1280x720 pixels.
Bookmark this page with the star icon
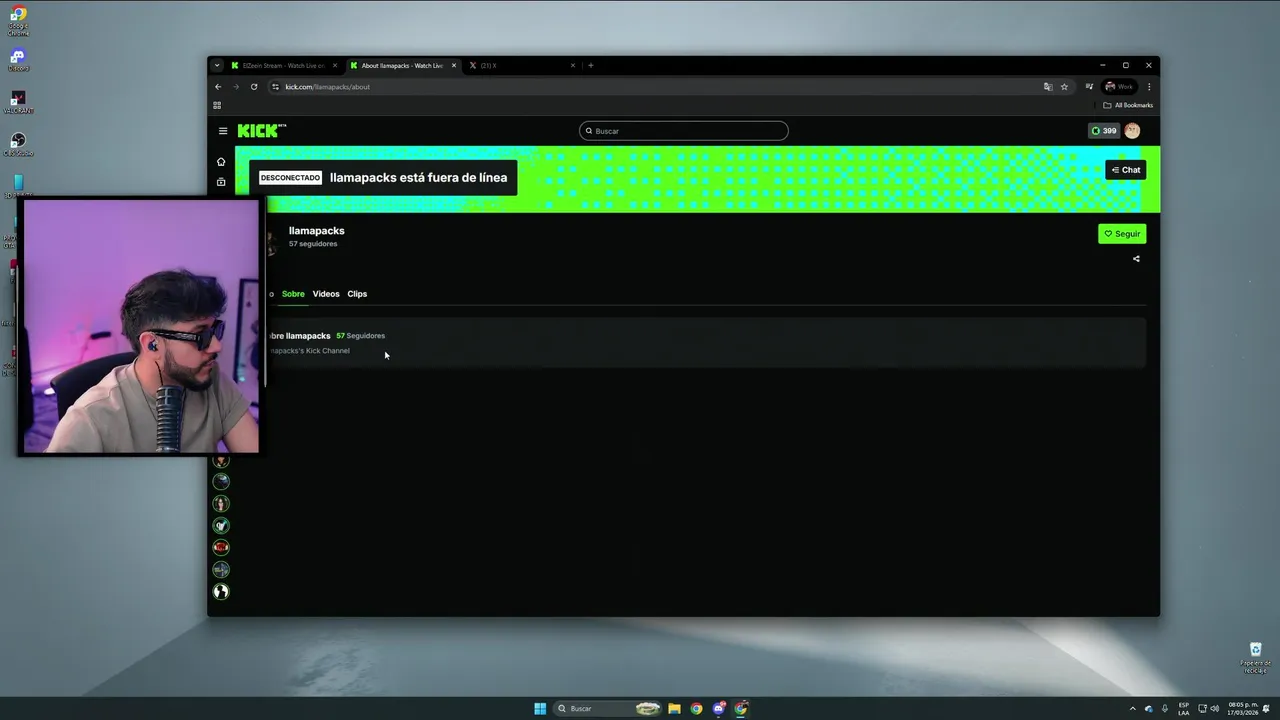[x=1064, y=87]
